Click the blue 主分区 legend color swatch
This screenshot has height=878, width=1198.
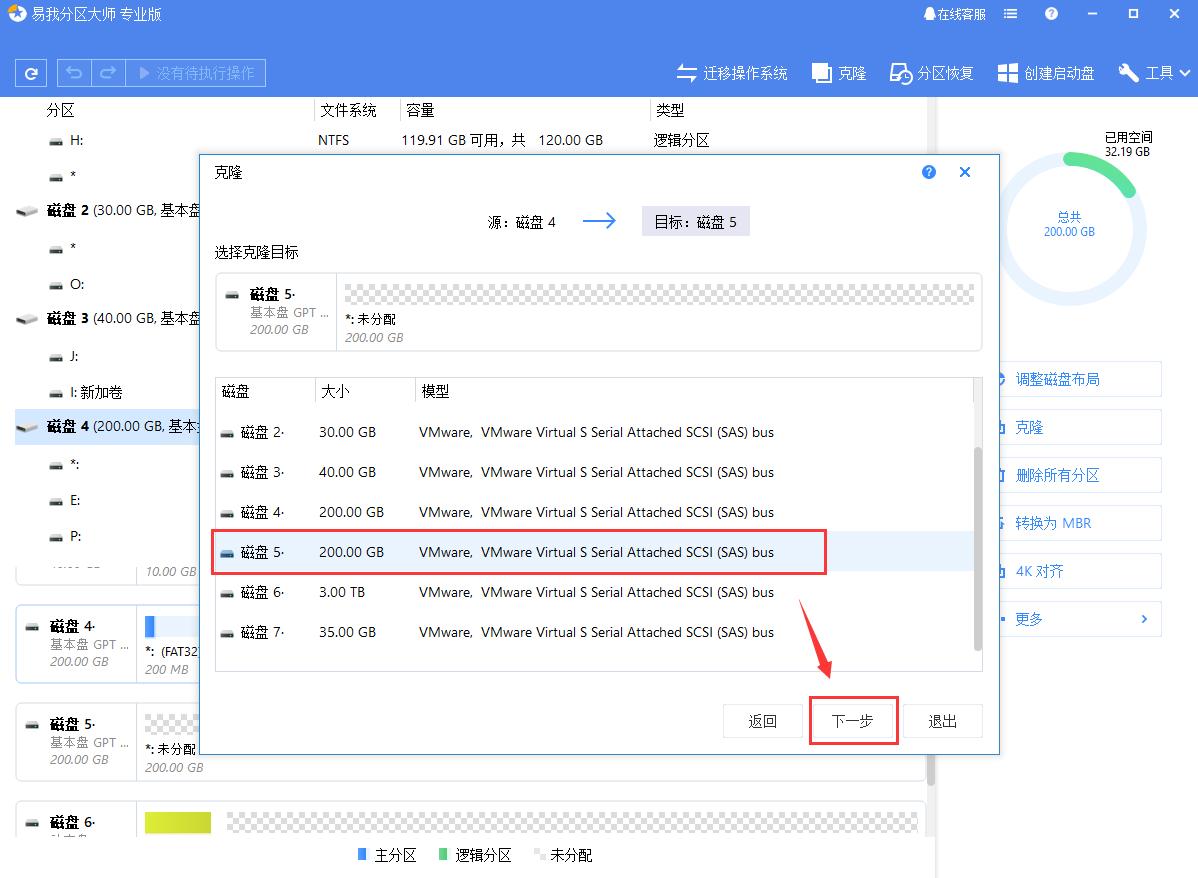pyautogui.click(x=362, y=855)
